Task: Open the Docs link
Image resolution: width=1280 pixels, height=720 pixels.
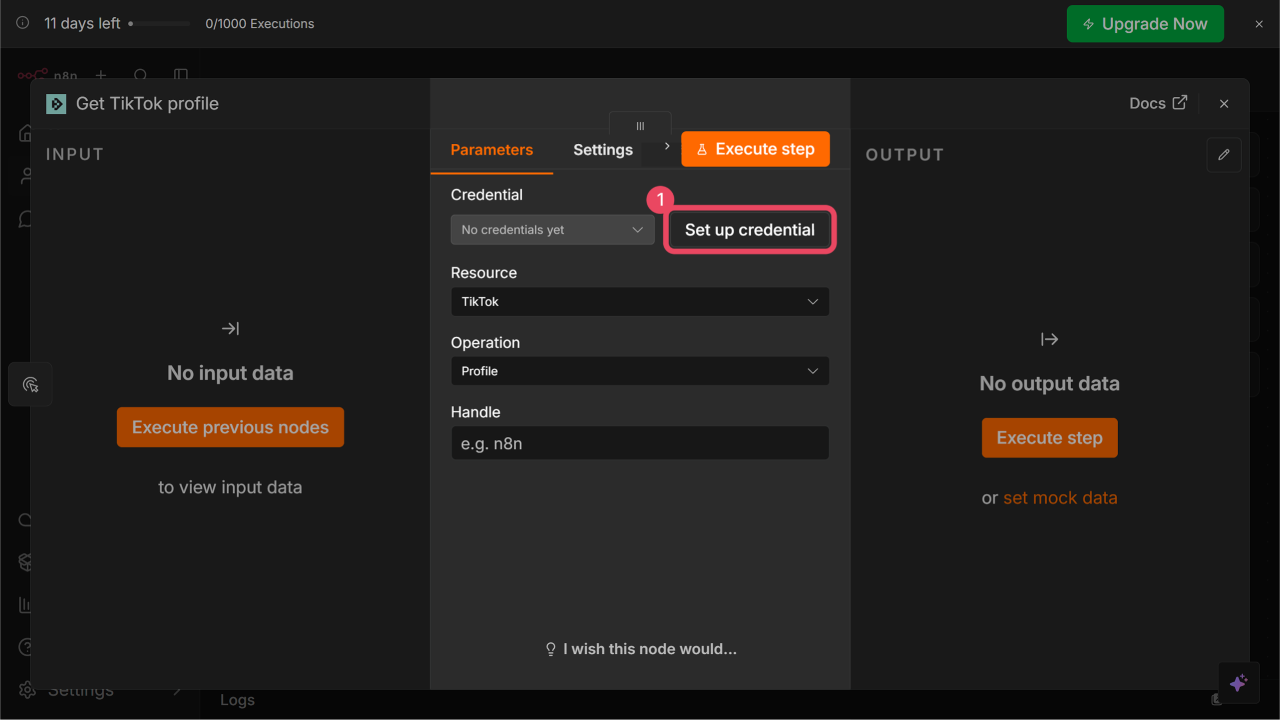Action: point(1158,103)
